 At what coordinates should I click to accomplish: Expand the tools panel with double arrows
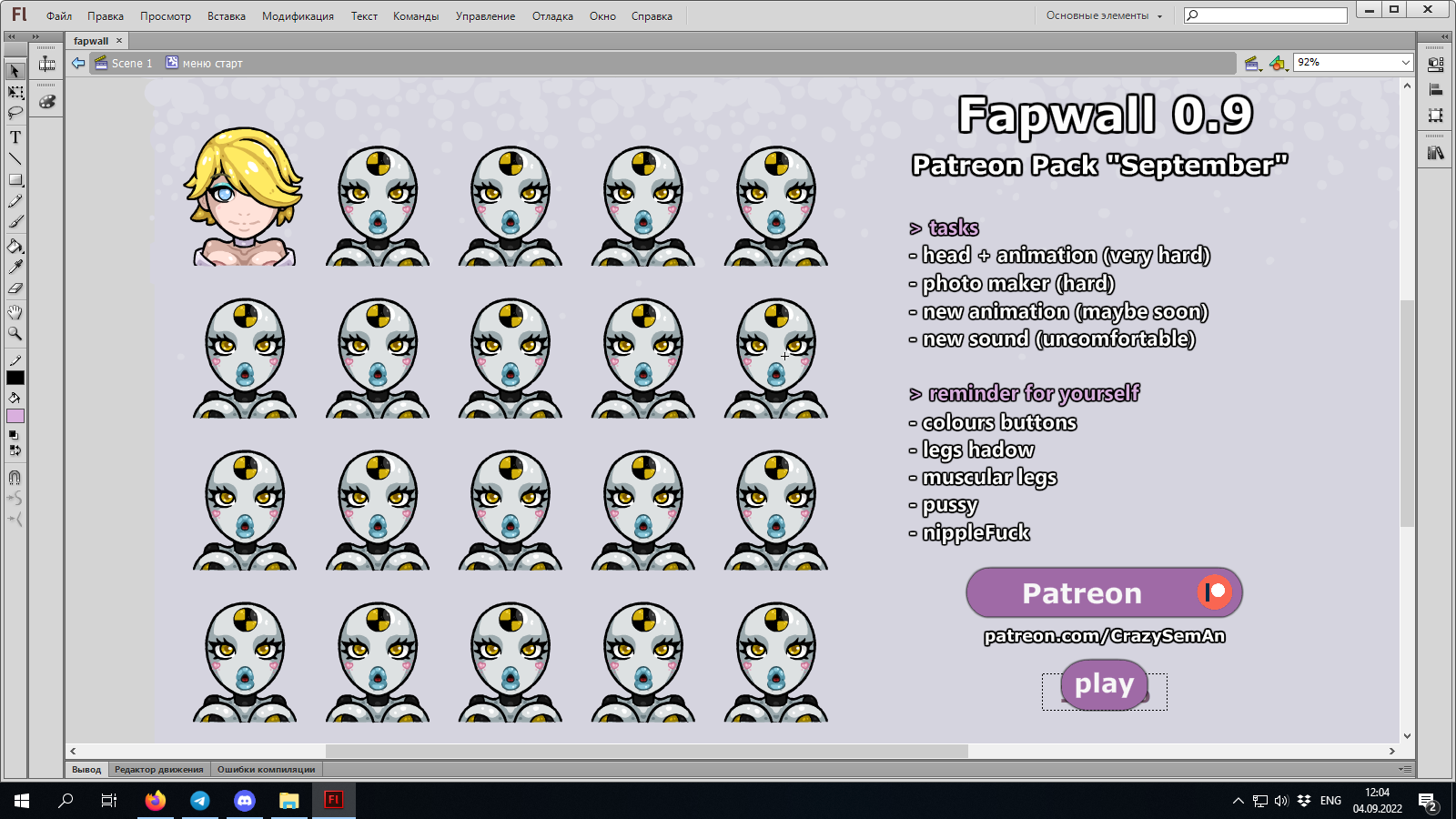point(35,36)
